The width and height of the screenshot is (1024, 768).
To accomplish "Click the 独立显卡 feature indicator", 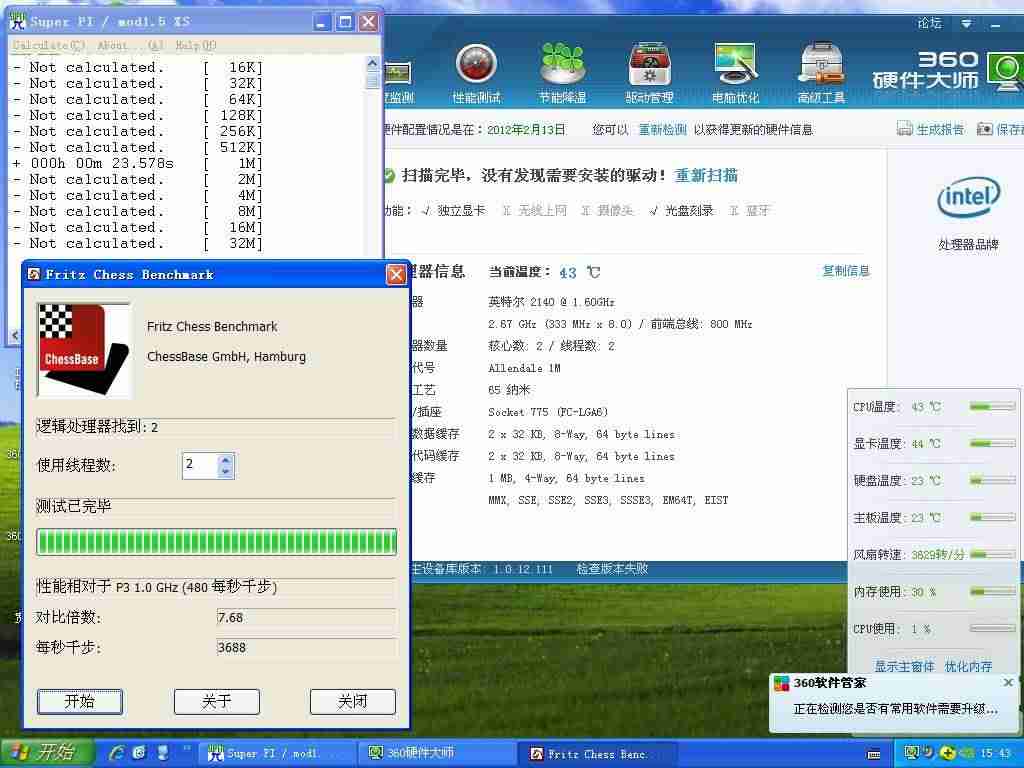I will [454, 210].
